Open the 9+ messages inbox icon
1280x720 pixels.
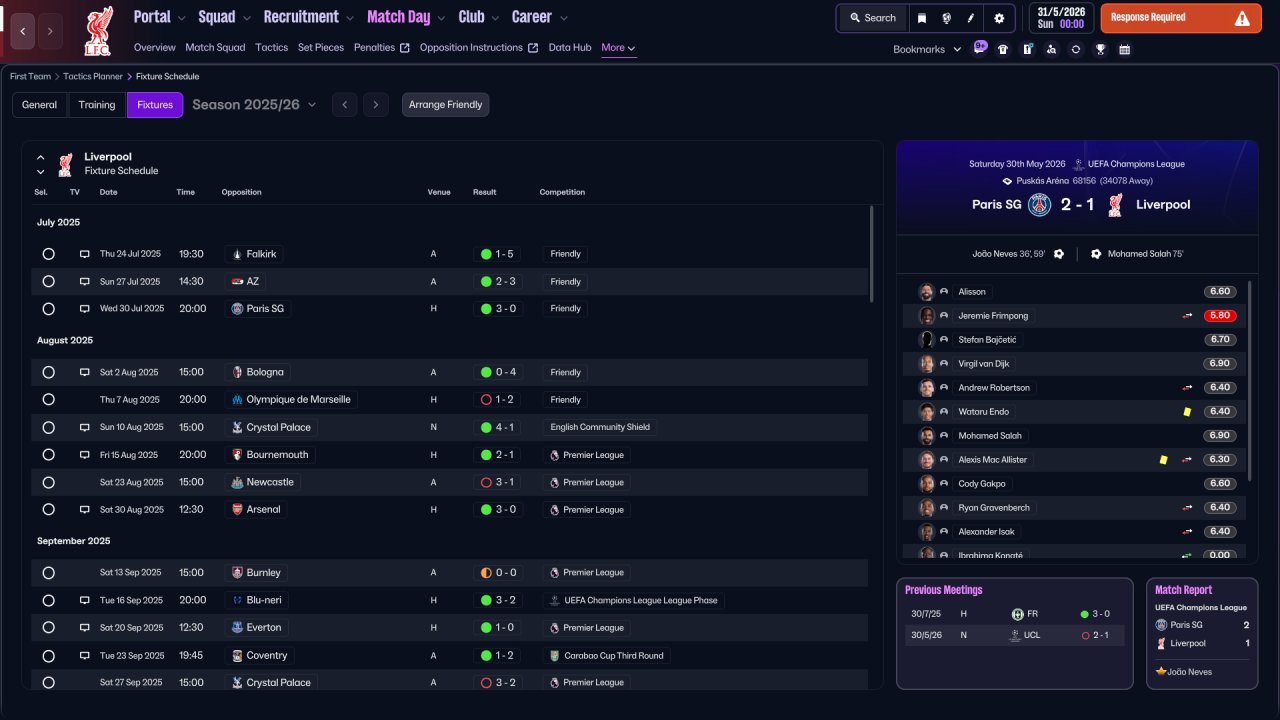click(980, 48)
